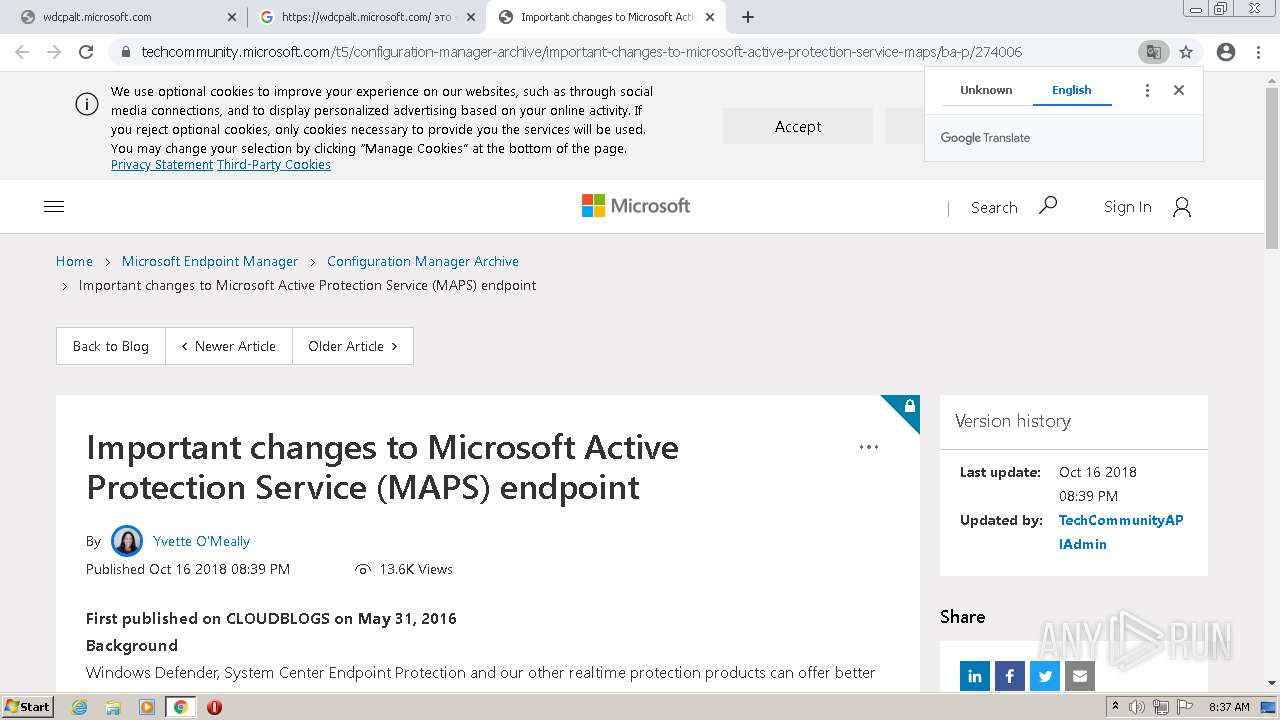Open media player from taskbar
This screenshot has width=1280, height=720.
tap(147, 707)
